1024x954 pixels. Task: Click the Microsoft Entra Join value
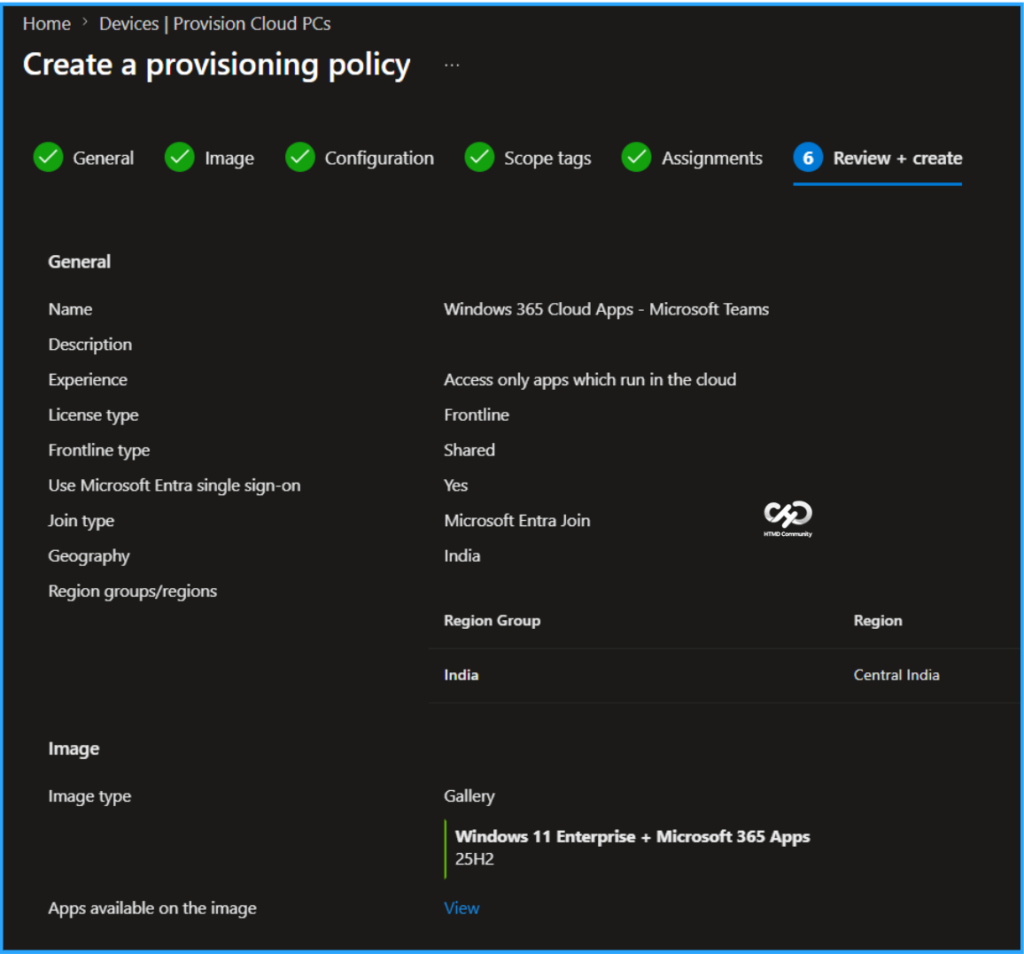[517, 520]
